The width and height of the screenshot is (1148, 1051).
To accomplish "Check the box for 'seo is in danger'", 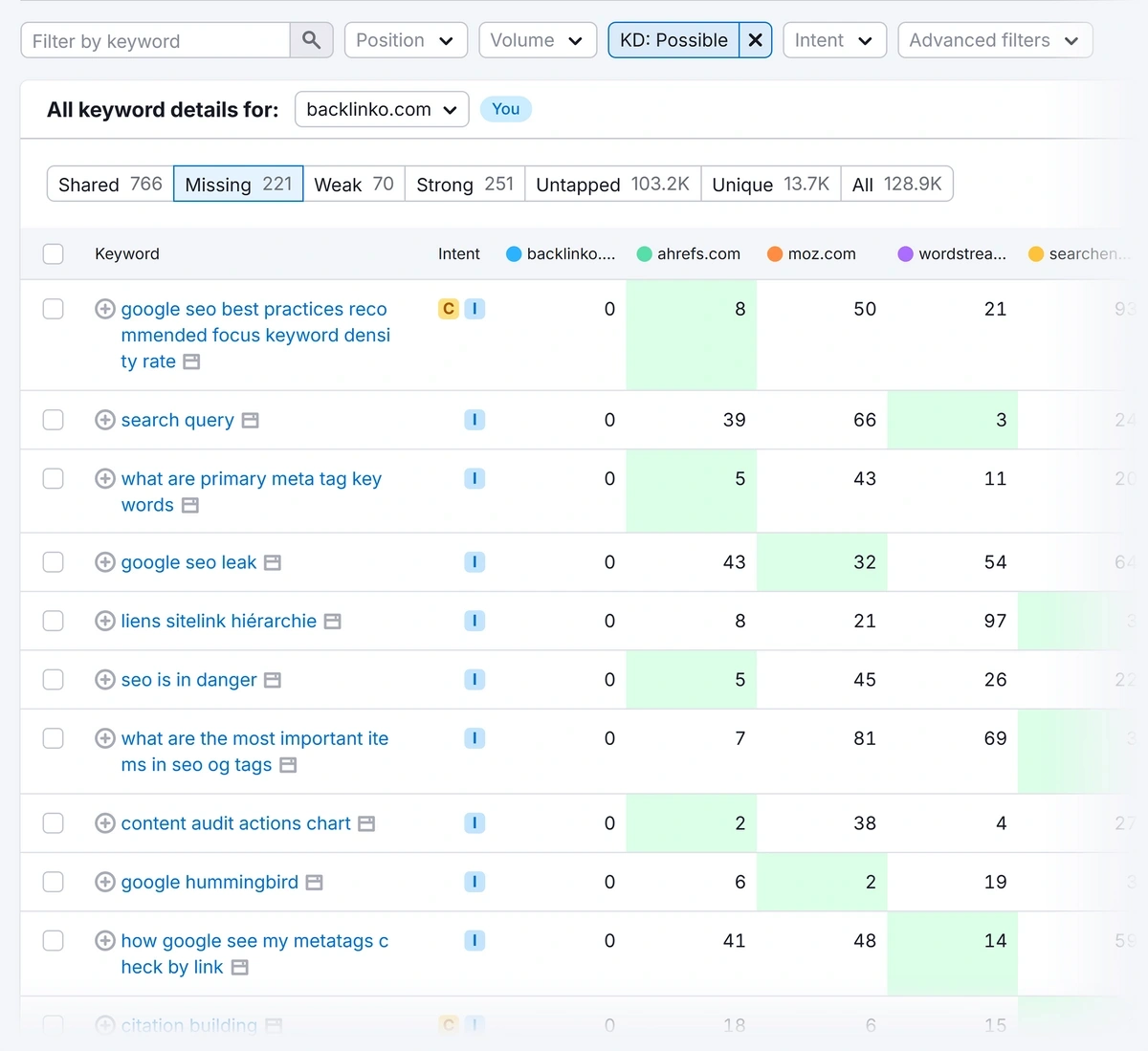I will pos(54,680).
